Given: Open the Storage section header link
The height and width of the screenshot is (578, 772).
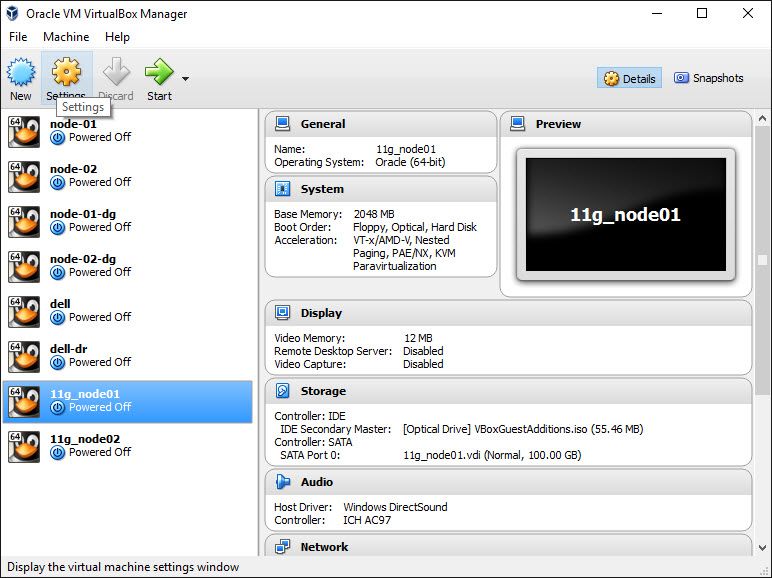Looking at the screenshot, I should coord(323,391).
